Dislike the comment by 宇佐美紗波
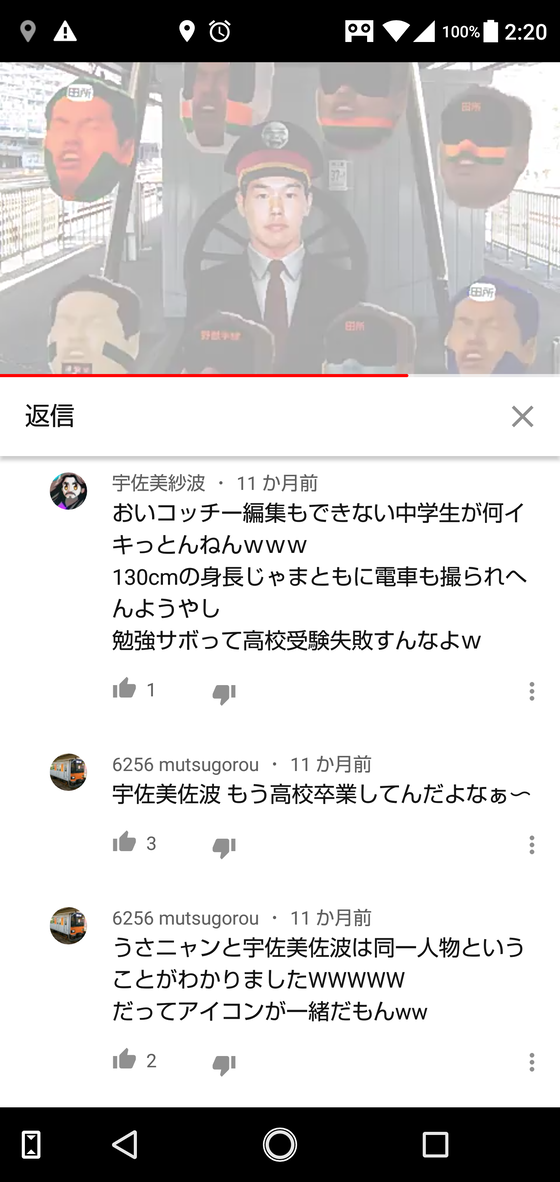The image size is (560, 1182). pyautogui.click(x=224, y=693)
